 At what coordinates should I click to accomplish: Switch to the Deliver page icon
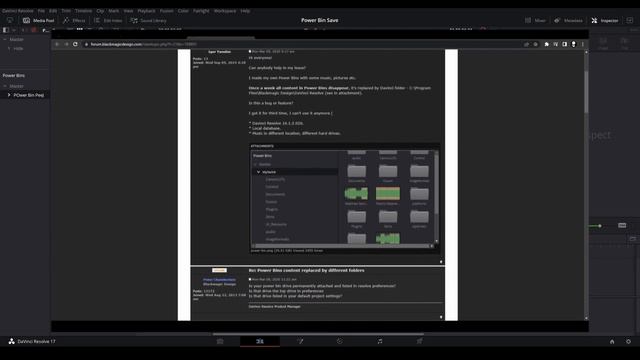pos(420,341)
